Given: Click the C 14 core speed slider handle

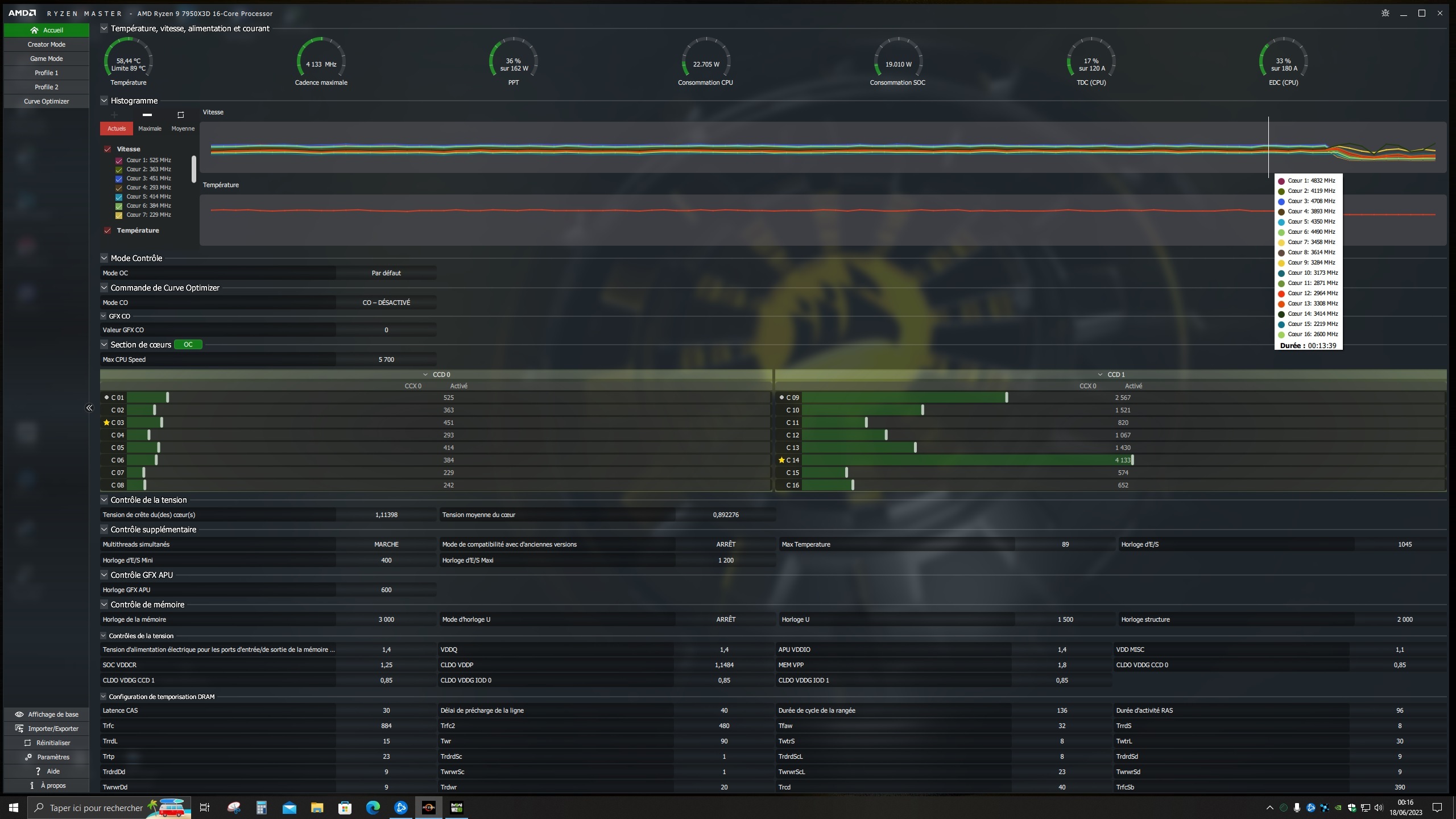Looking at the screenshot, I should coord(1132,460).
